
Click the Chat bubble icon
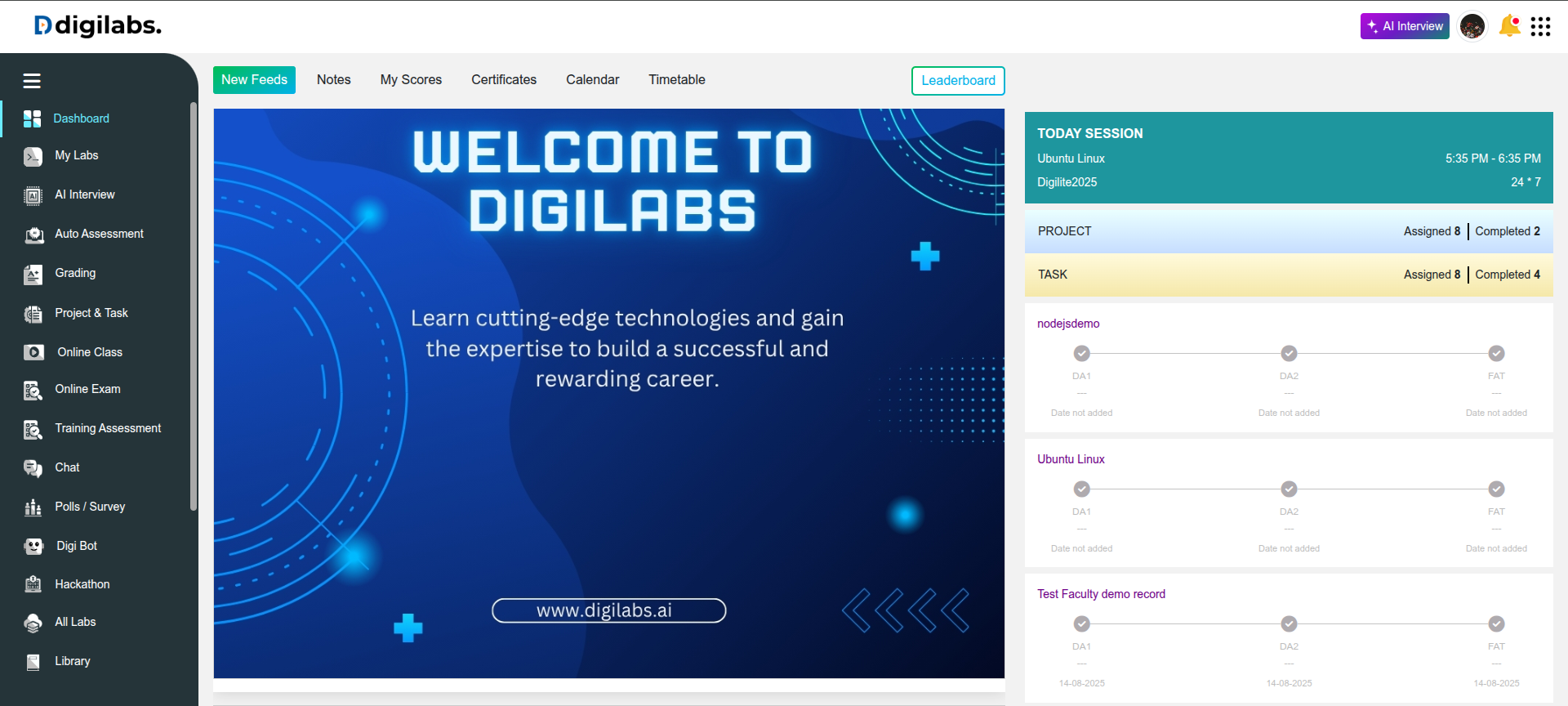tap(33, 468)
